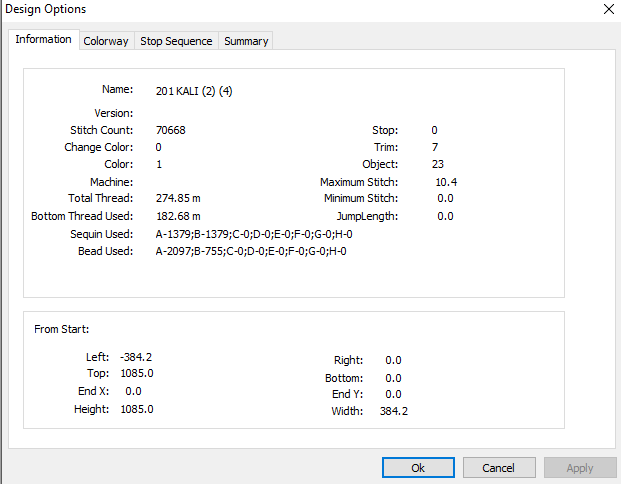621x484 pixels.
Task: Click bottom thread value 182.68 m
Action: coord(178,216)
